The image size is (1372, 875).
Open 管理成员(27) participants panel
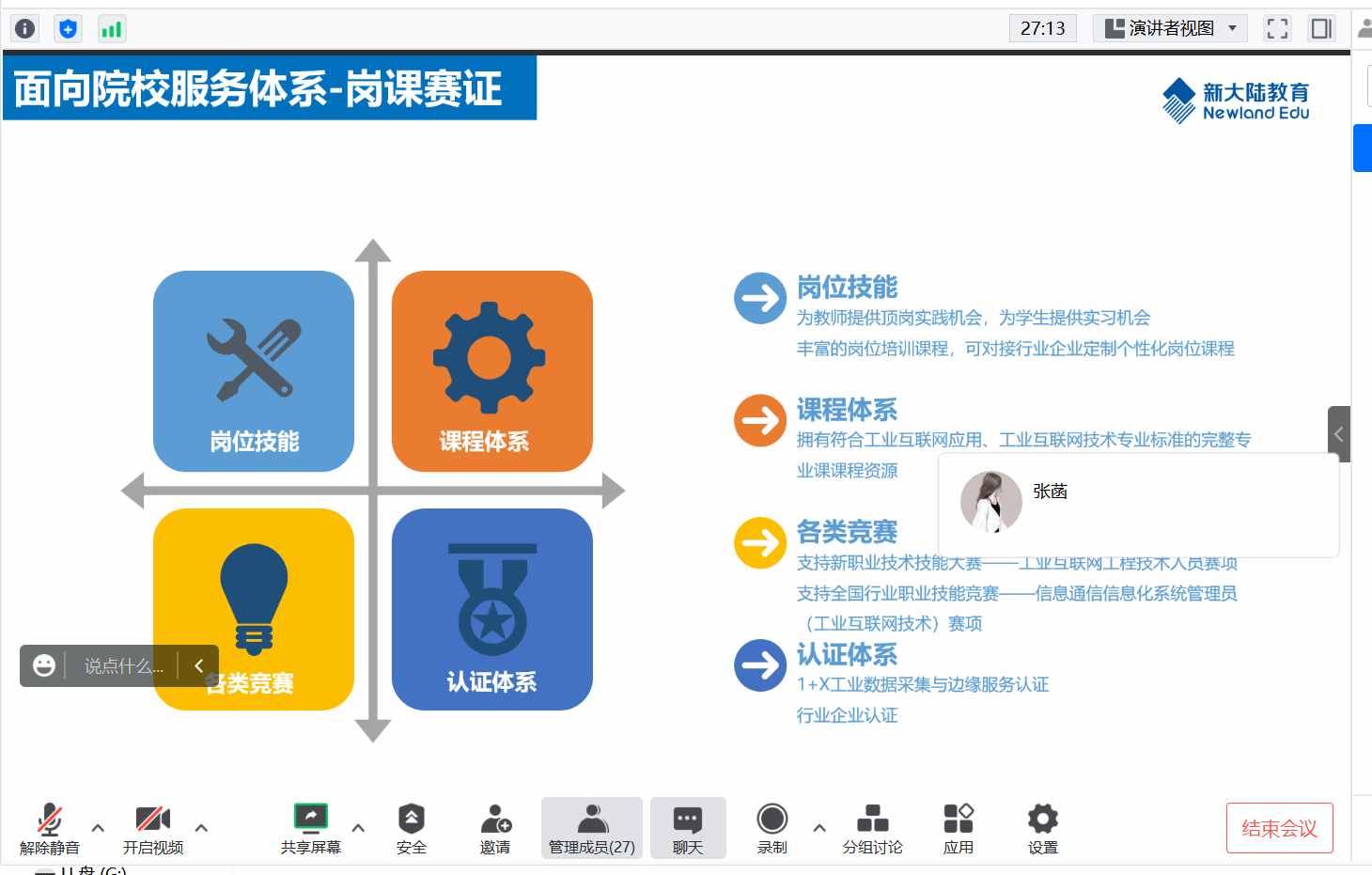pyautogui.click(x=592, y=828)
